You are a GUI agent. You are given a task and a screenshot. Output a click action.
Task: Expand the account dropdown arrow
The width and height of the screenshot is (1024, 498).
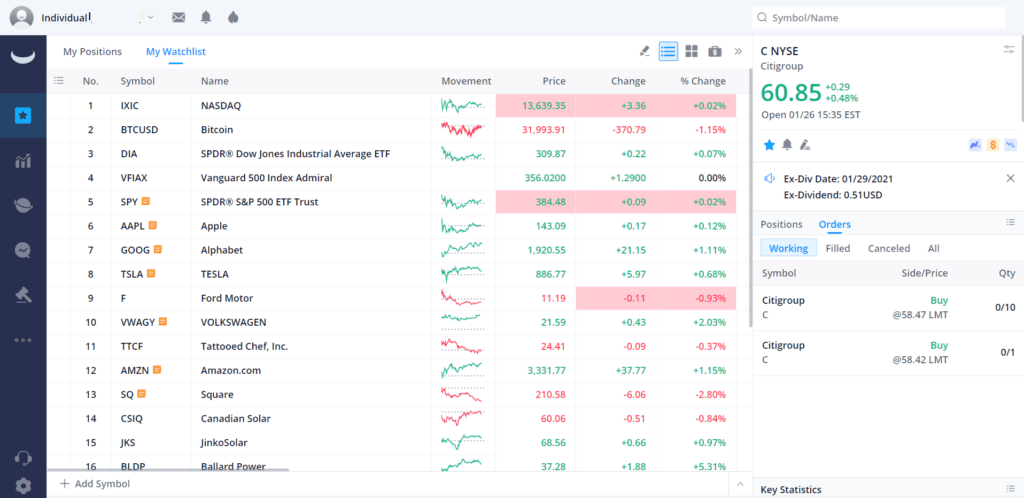pos(149,18)
